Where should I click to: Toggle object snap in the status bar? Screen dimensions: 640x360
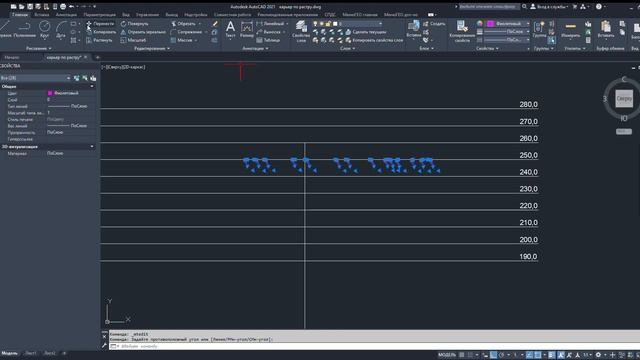coord(537,355)
